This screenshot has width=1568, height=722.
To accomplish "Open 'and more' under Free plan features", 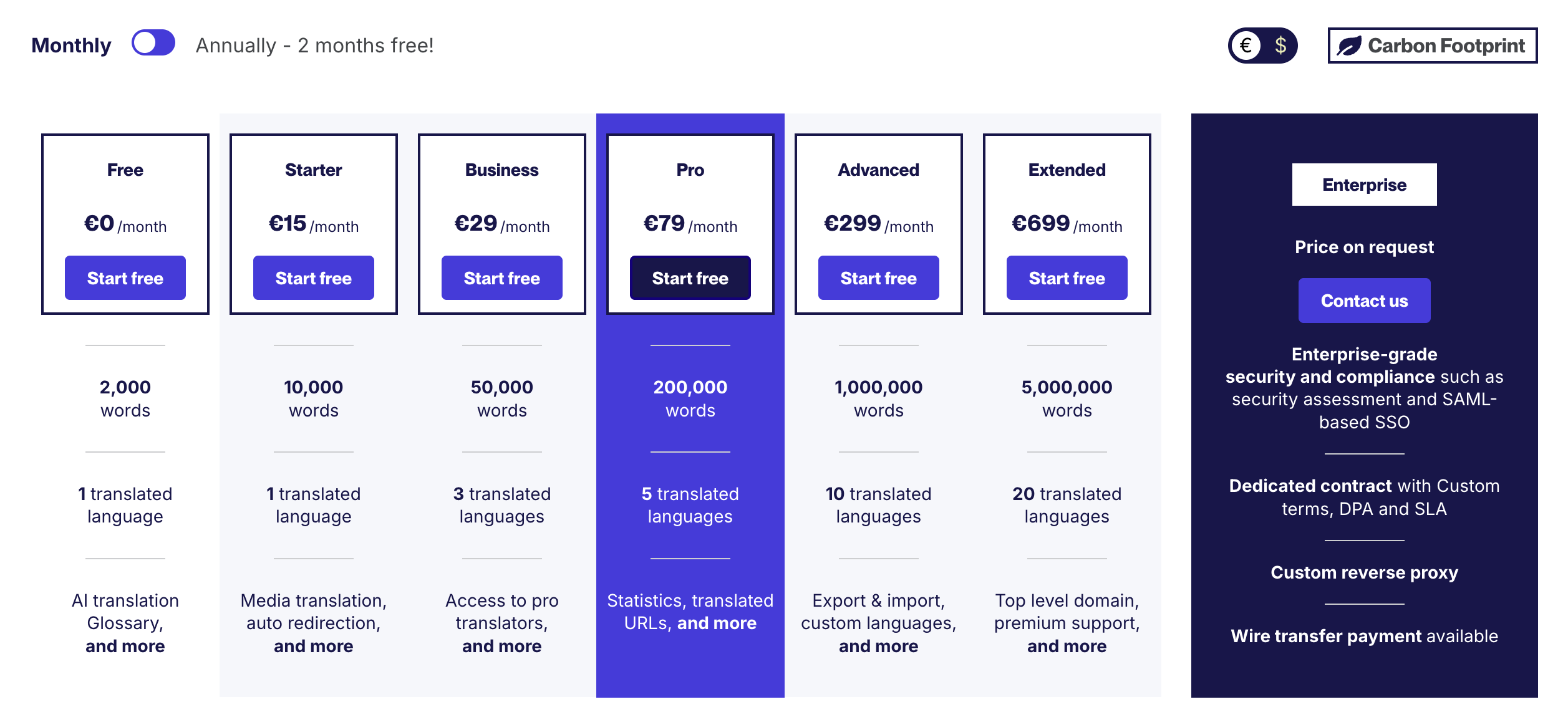I will pos(125,646).
